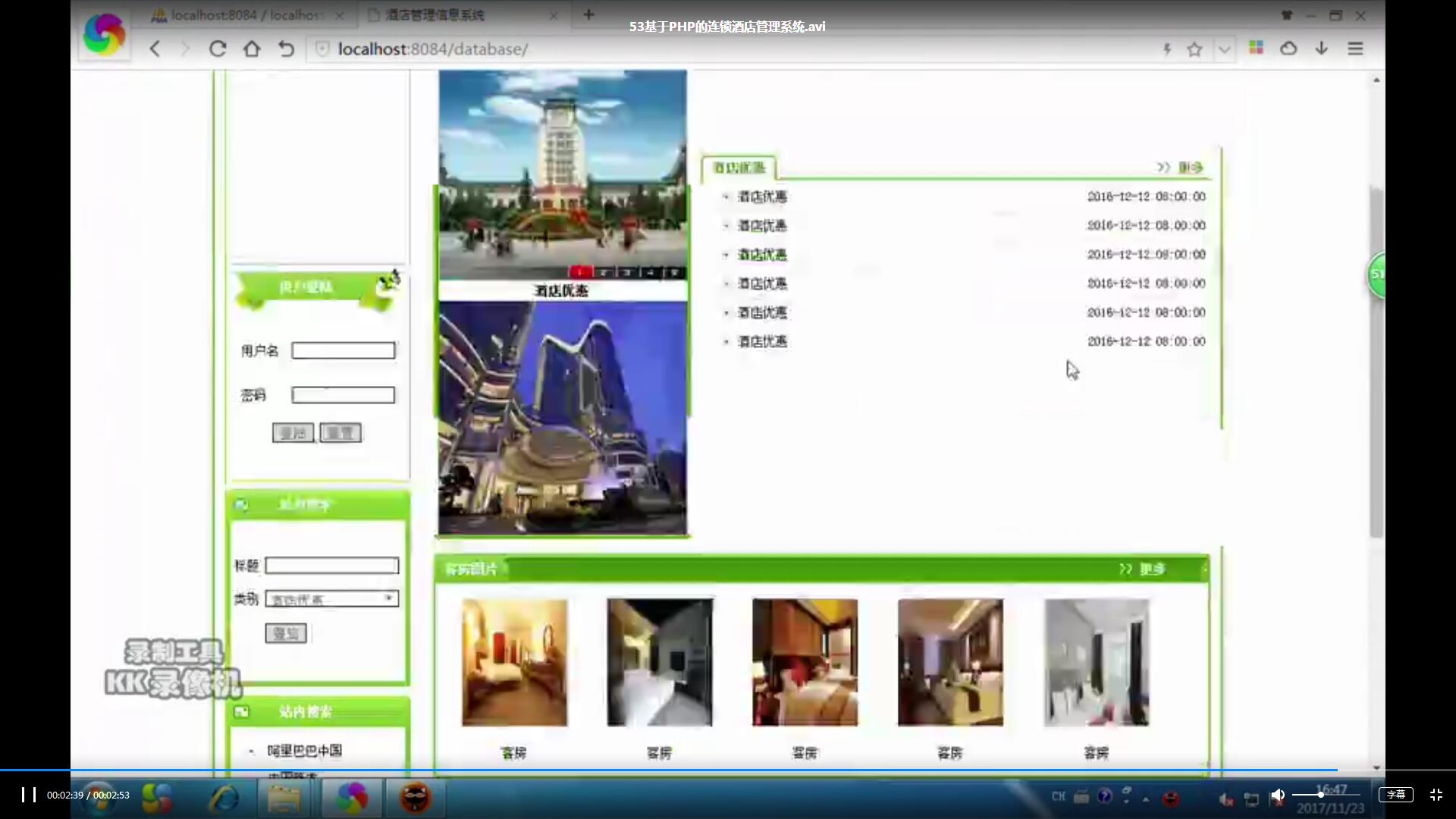
Task: Click the browser logo avatar
Action: tap(104, 34)
